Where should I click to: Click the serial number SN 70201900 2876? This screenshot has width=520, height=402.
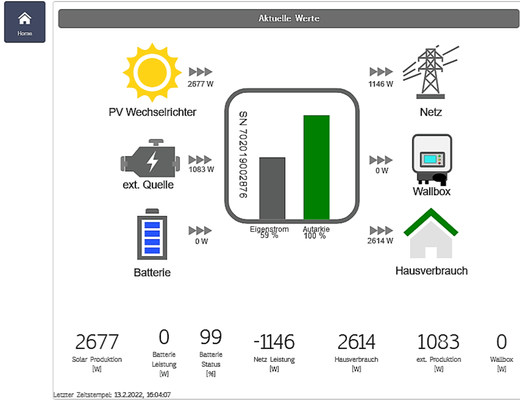[243, 155]
